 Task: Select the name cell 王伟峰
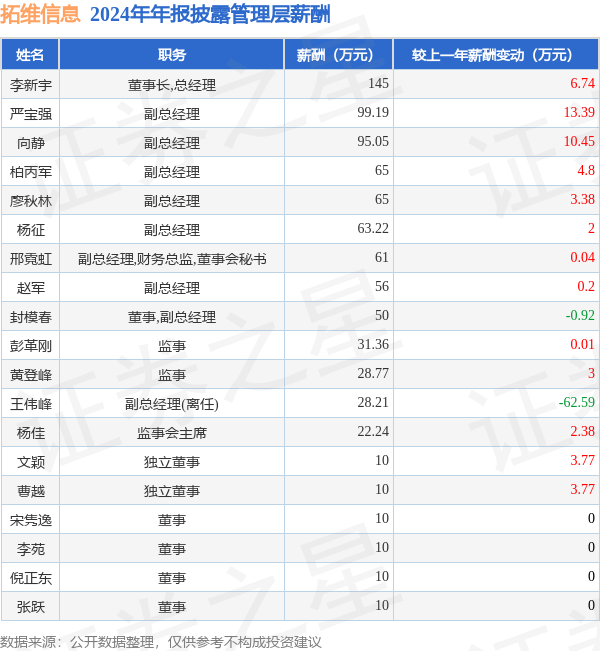31,404
